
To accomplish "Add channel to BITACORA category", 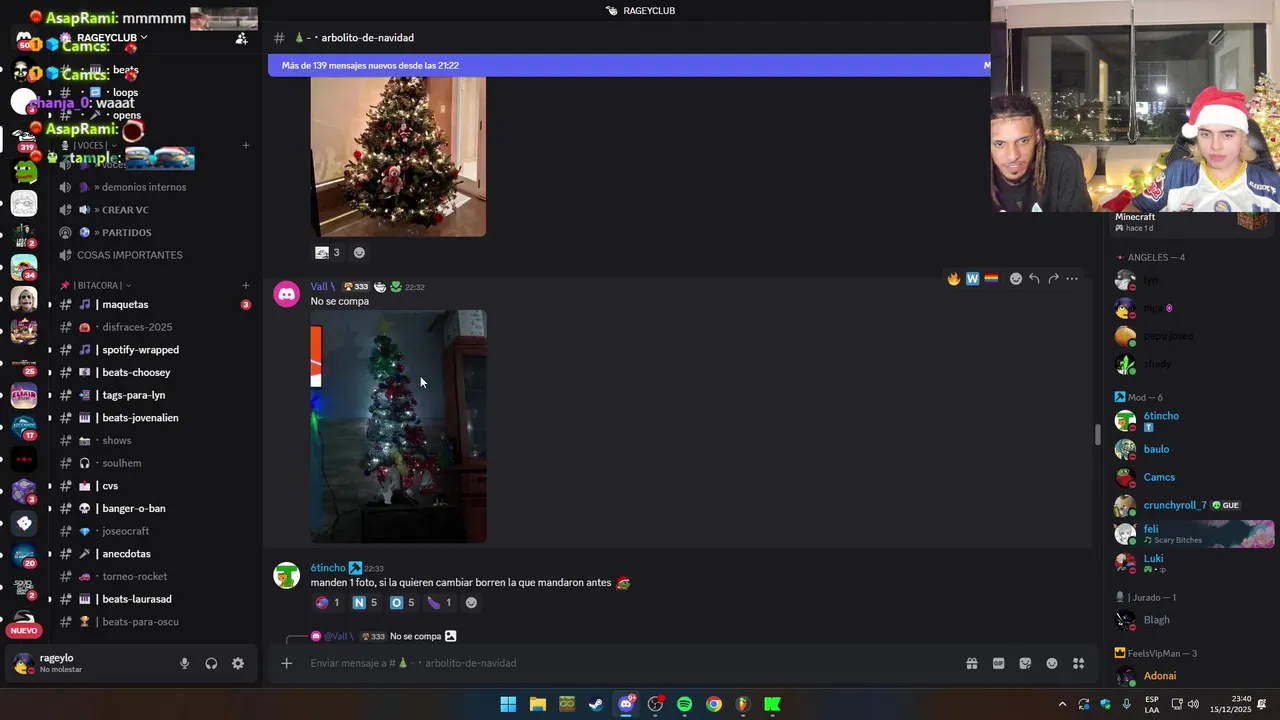I will pyautogui.click(x=246, y=285).
